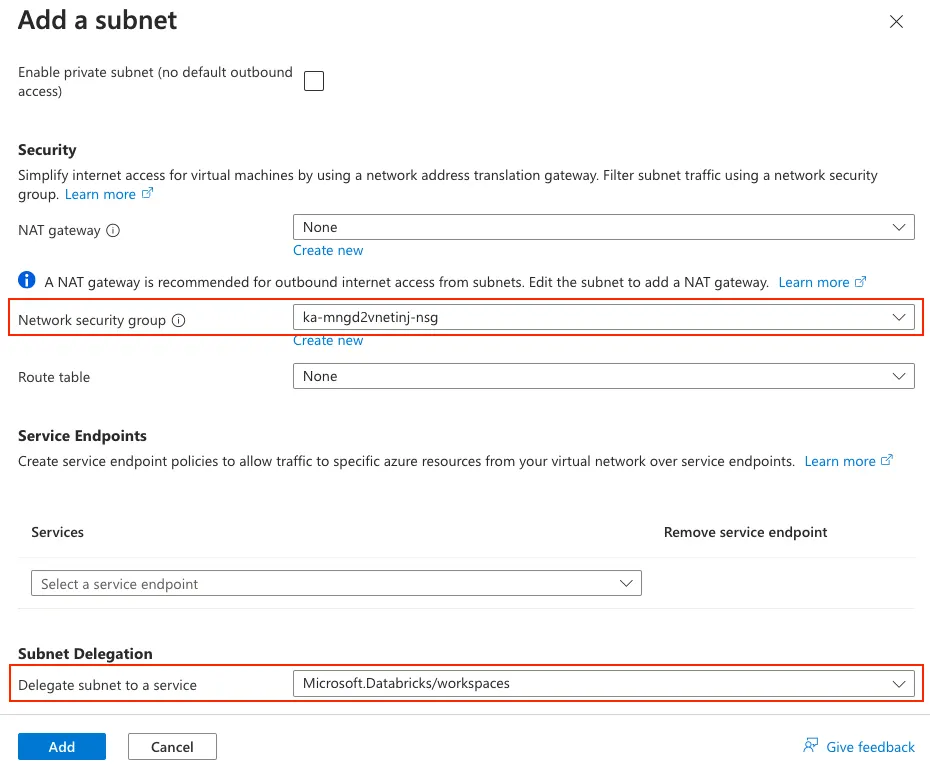930x770 pixels.
Task: Click the external link icon in the NAT banner
Action: tap(859, 282)
